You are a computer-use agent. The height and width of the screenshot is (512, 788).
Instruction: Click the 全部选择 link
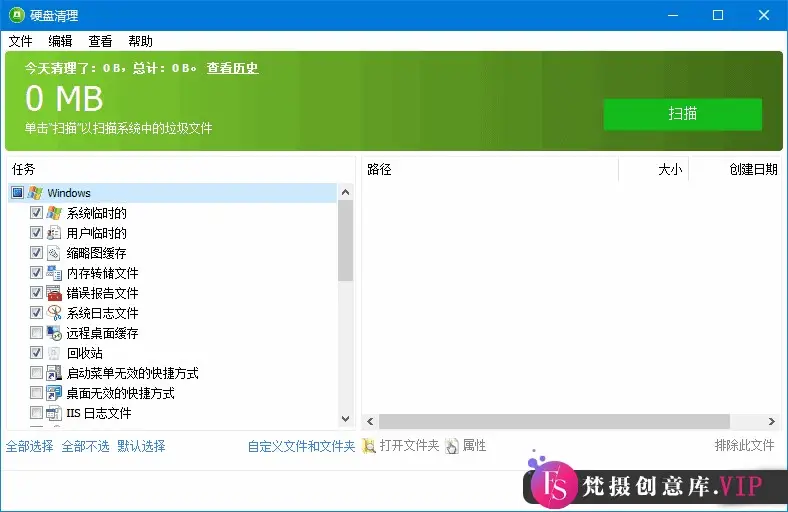point(30,446)
